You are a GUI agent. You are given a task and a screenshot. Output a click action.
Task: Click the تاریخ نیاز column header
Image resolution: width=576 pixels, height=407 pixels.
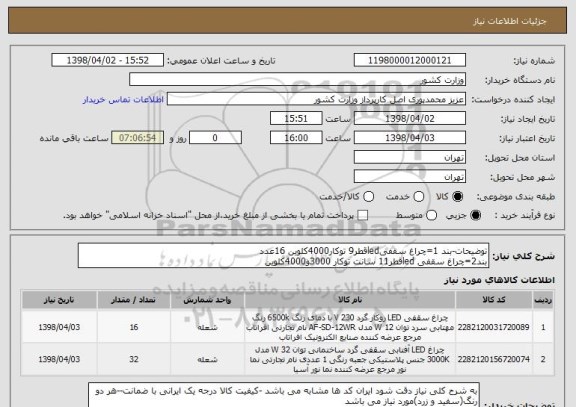click(x=59, y=300)
